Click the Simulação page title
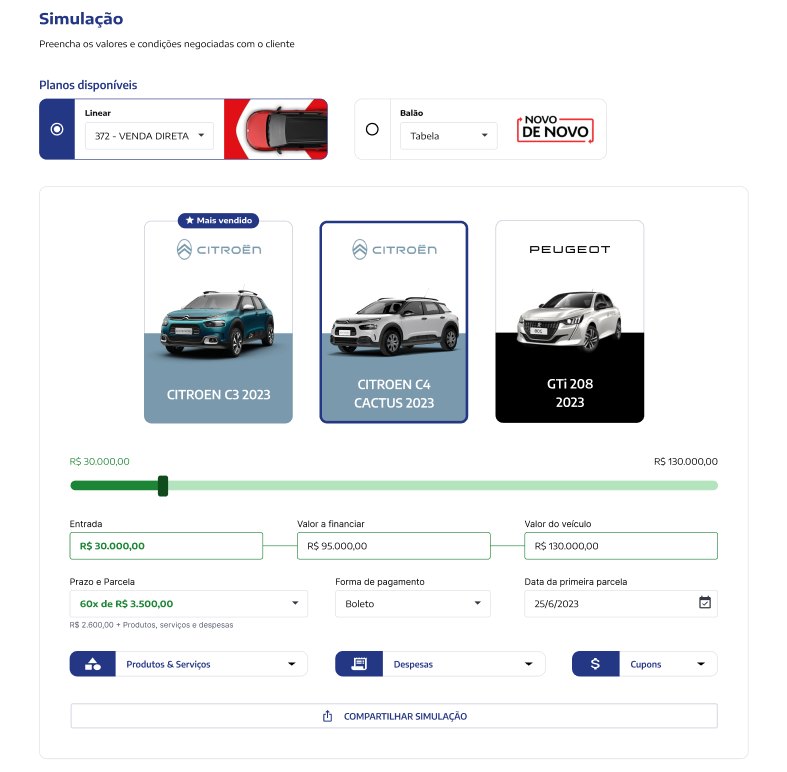The width and height of the screenshot is (787, 772). pyautogui.click(x=81, y=19)
